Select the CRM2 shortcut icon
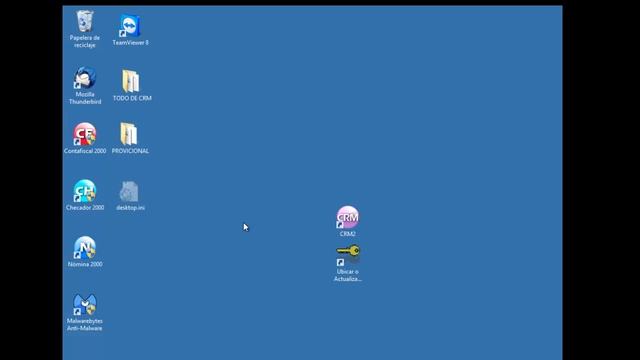The height and width of the screenshot is (360, 640). point(347,217)
